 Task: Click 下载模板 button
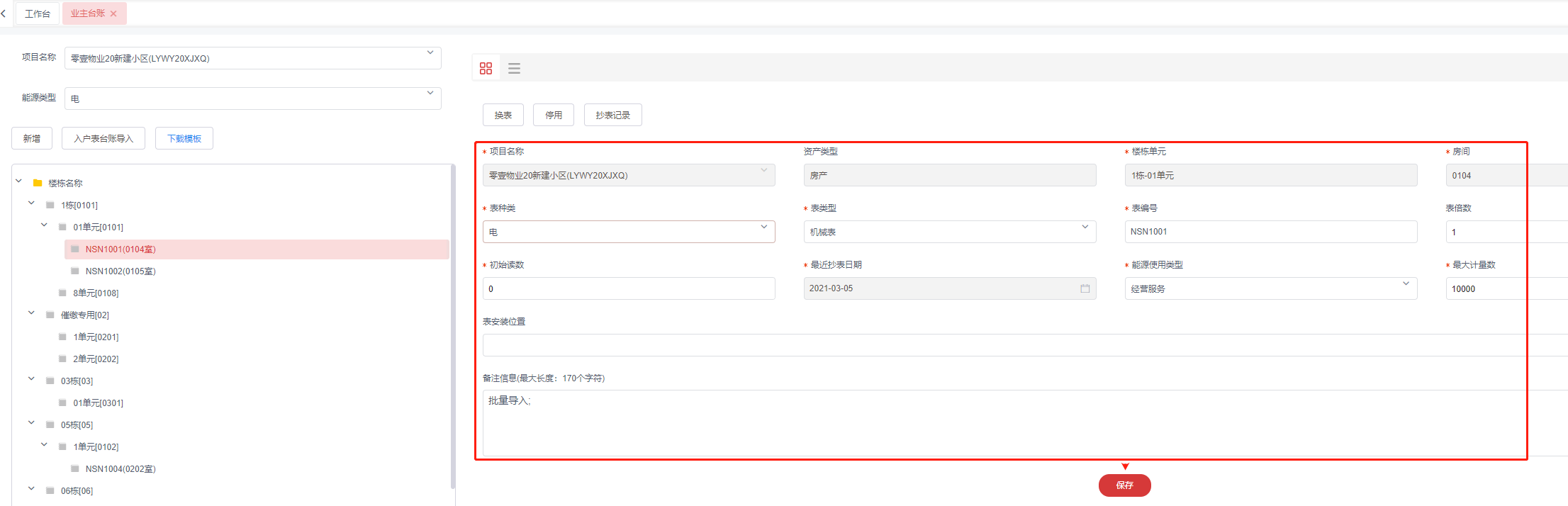184,138
